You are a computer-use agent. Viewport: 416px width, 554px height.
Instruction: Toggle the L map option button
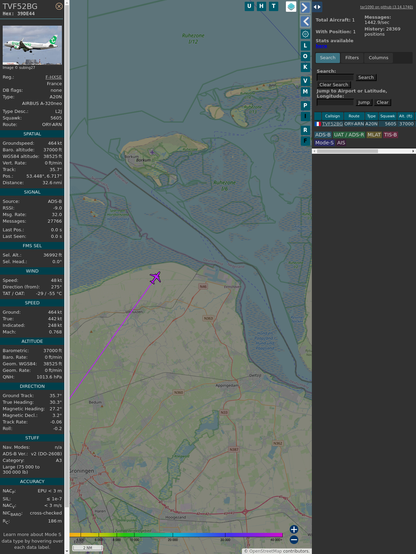(x=305, y=46)
